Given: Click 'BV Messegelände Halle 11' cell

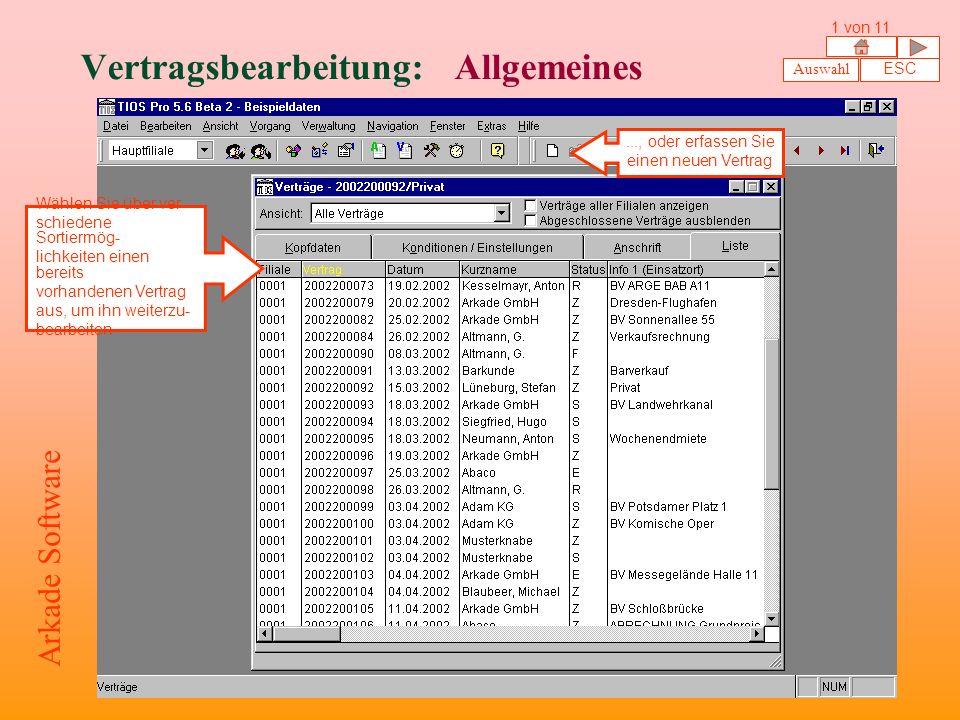Looking at the screenshot, I should 684,574.
